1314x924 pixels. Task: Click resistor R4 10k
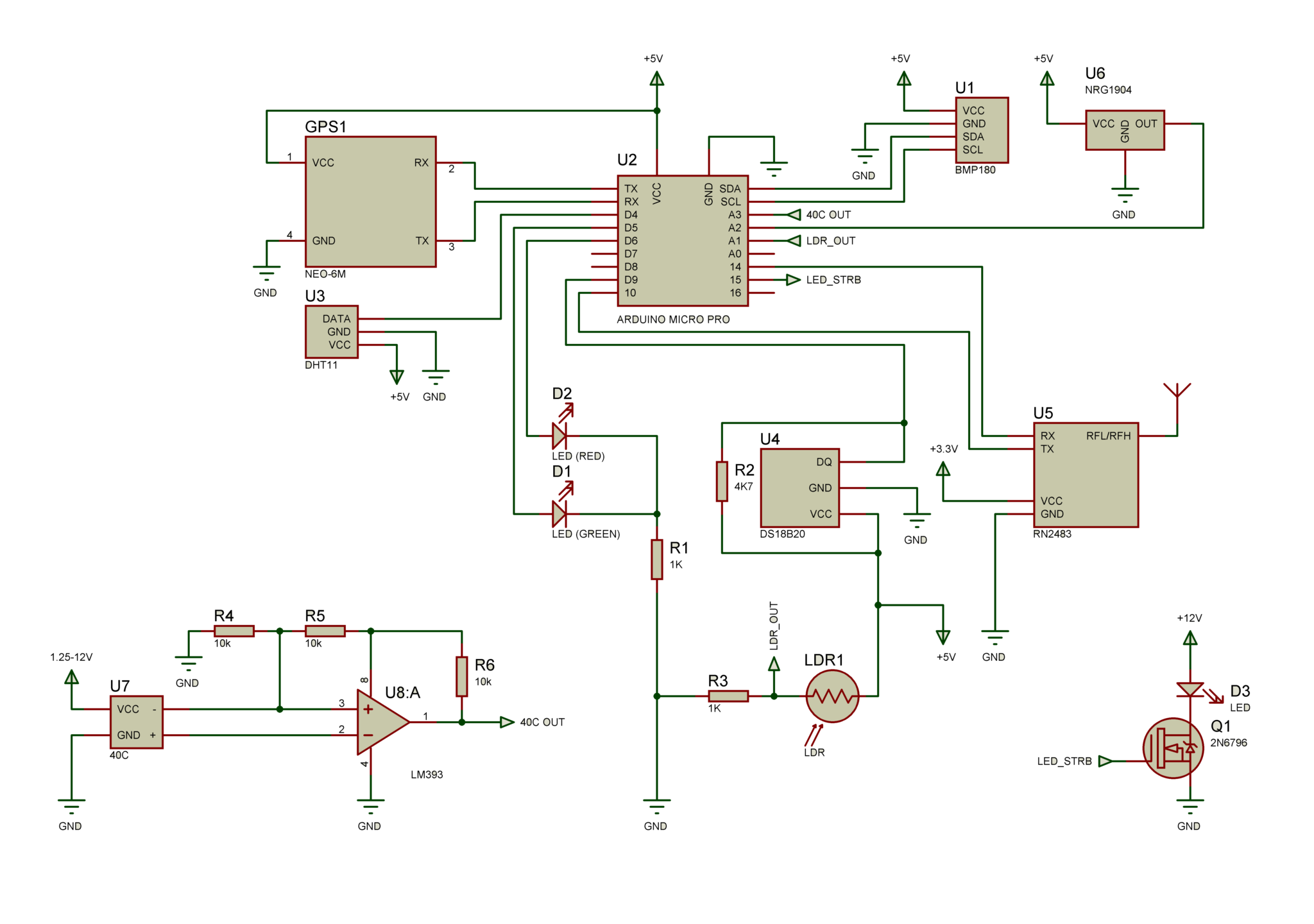[234, 631]
